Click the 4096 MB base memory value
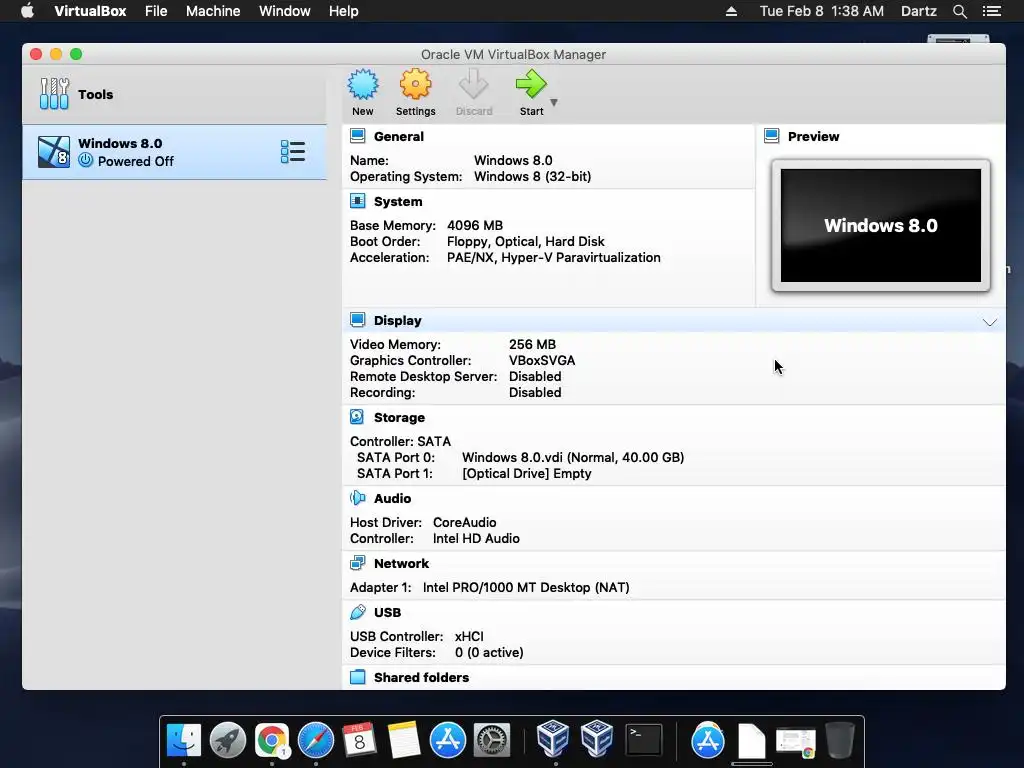 point(475,225)
